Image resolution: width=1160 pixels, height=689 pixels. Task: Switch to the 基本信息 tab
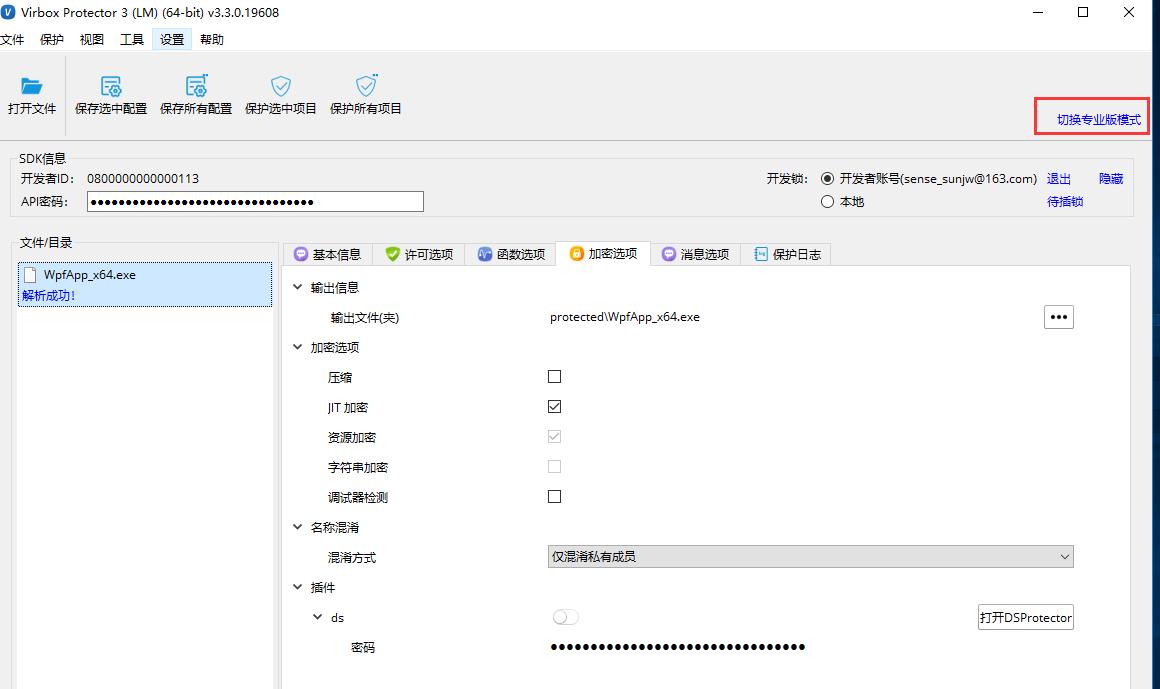(328, 255)
